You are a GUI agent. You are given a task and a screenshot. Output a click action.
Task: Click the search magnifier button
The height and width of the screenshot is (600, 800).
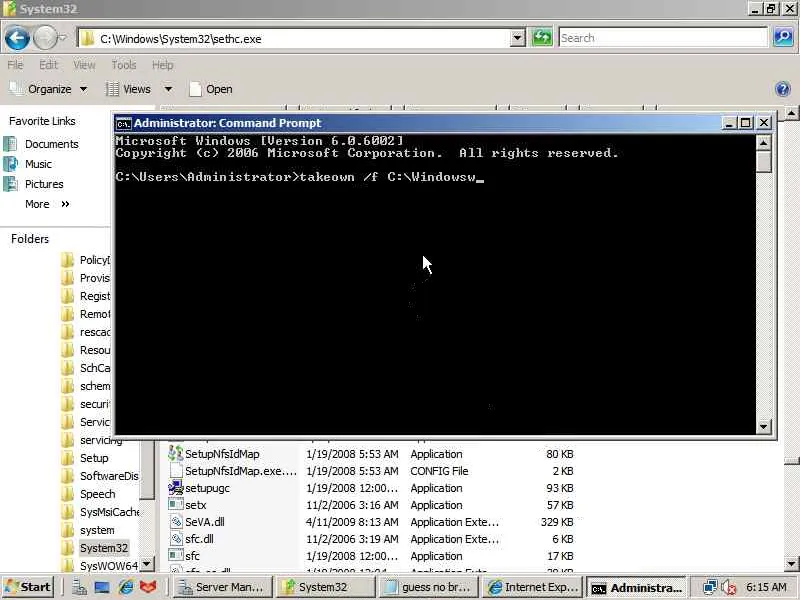pyautogui.click(x=783, y=38)
